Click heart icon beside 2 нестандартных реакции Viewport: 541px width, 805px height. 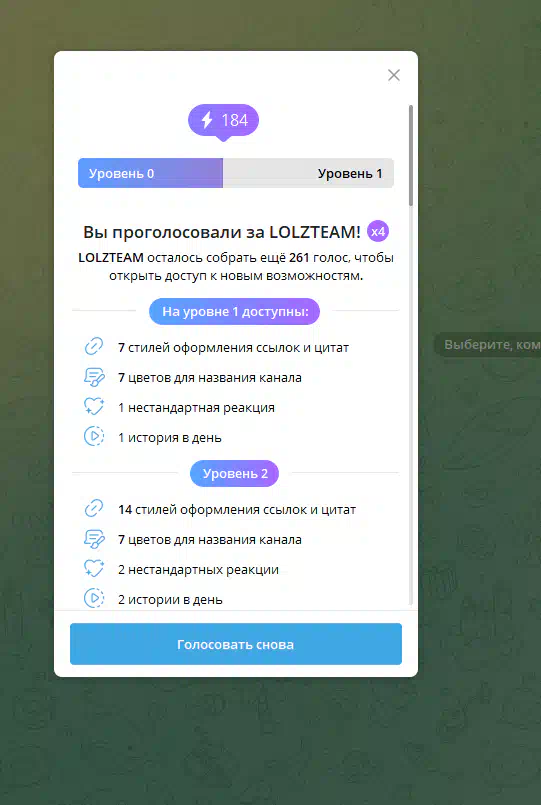94,568
